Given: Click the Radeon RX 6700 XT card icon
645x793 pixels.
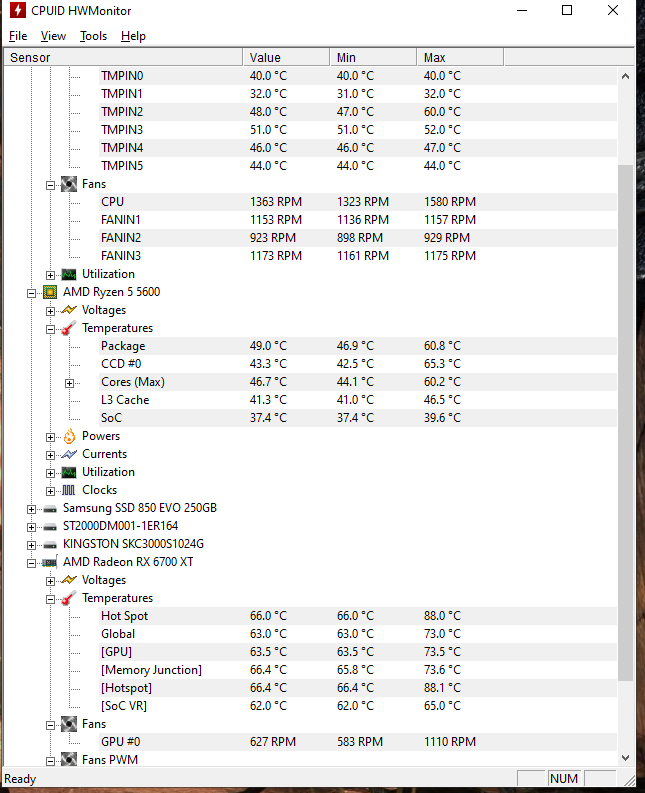Looking at the screenshot, I should coord(50,562).
